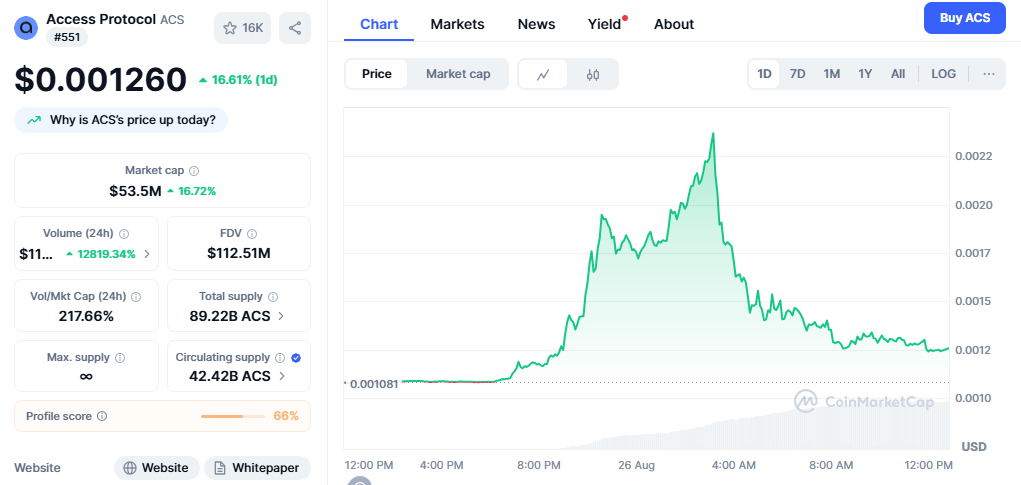This screenshot has width=1021, height=485.
Task: Expand Volume (24h) details chevron
Action: coord(147,254)
